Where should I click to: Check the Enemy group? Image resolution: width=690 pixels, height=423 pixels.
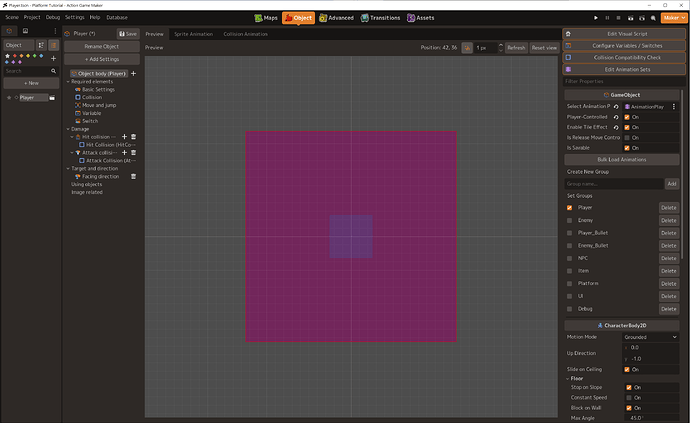(x=569, y=221)
